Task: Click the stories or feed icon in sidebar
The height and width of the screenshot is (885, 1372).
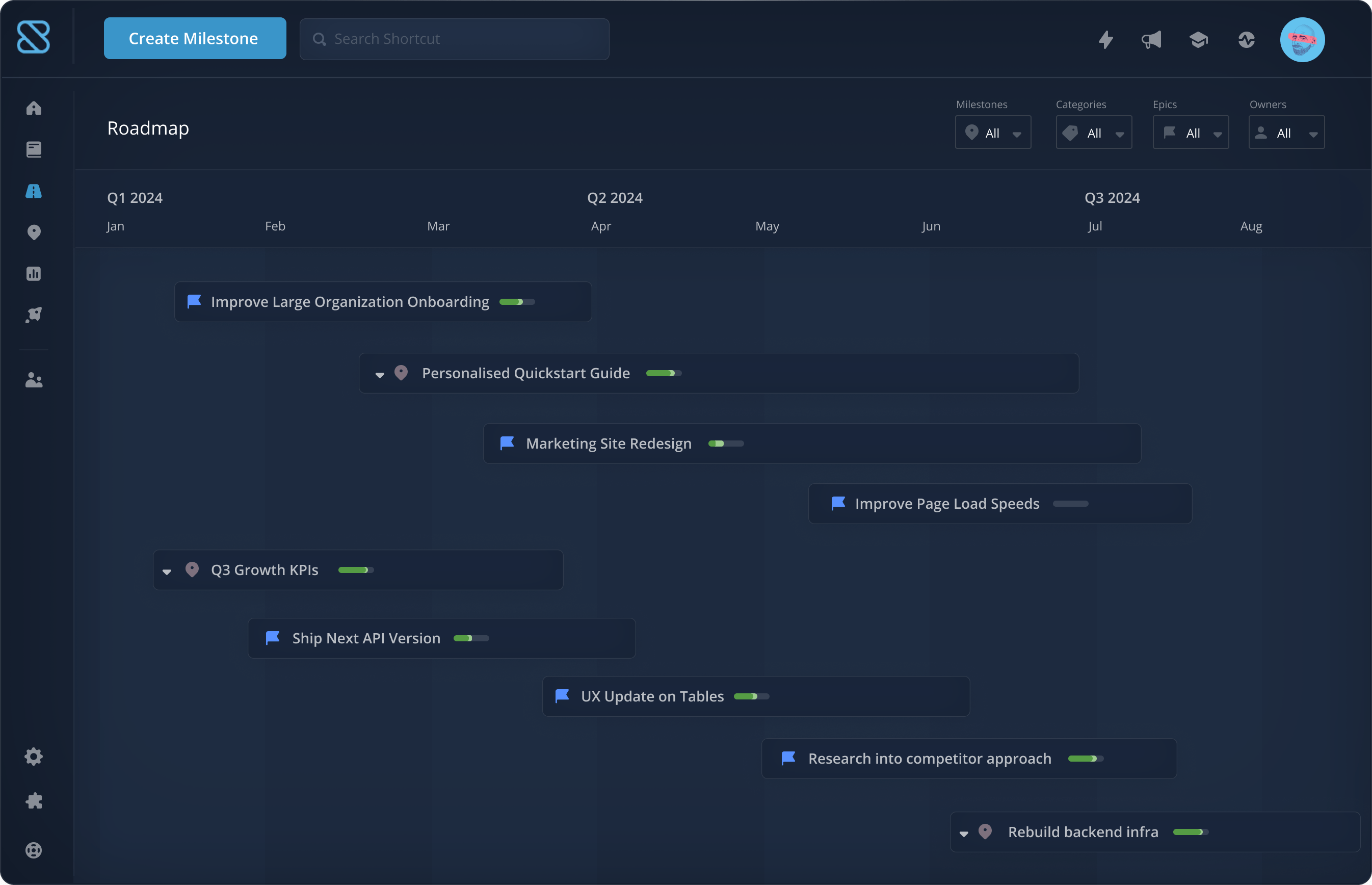Action: [33, 149]
